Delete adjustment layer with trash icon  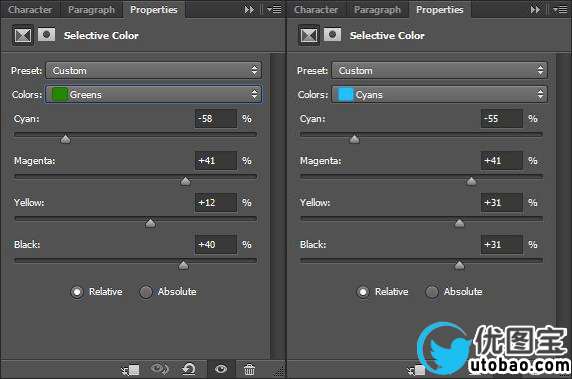[x=250, y=369]
